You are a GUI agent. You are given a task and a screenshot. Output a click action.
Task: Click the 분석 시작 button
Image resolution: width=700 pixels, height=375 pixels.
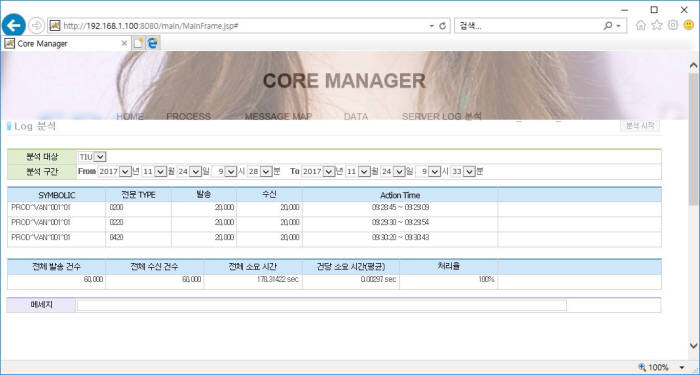click(640, 126)
